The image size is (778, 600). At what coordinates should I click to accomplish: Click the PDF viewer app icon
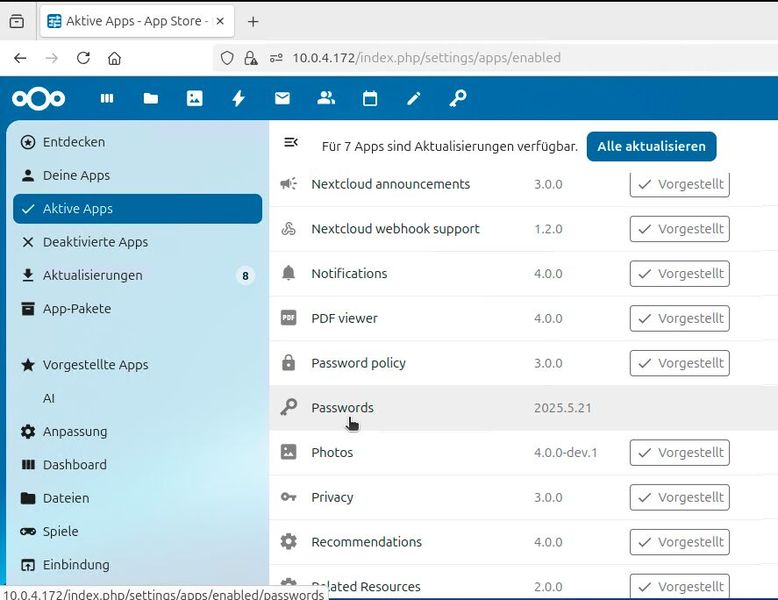pyautogui.click(x=288, y=318)
